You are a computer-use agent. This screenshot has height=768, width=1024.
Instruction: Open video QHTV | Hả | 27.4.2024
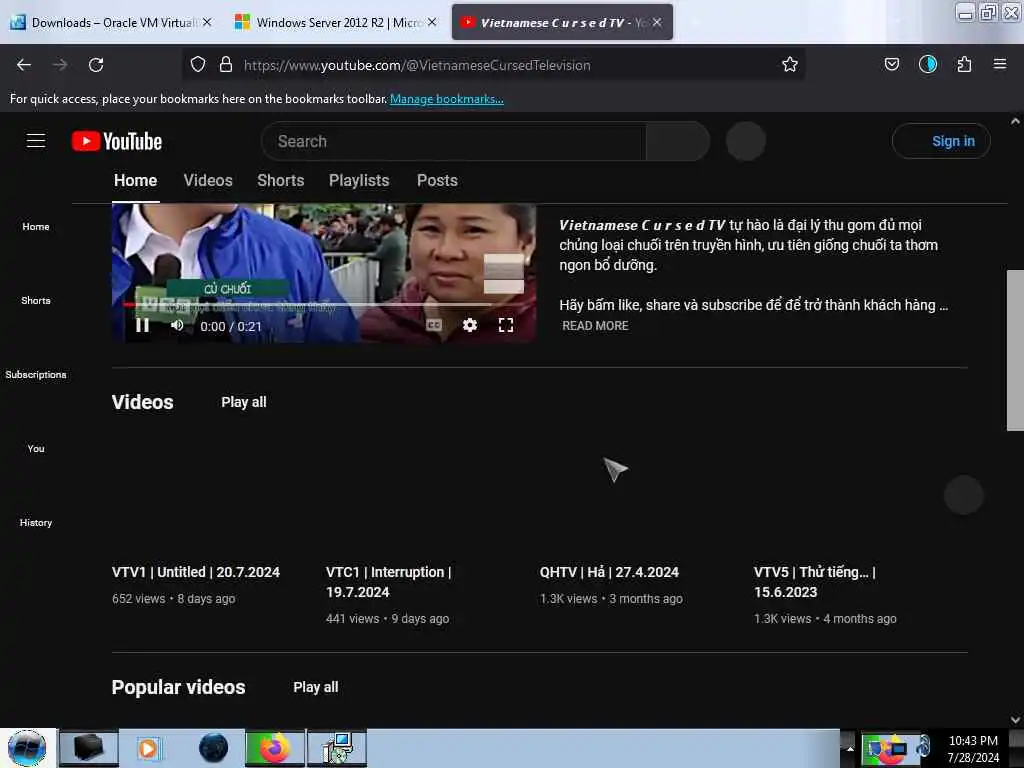pyautogui.click(x=609, y=572)
